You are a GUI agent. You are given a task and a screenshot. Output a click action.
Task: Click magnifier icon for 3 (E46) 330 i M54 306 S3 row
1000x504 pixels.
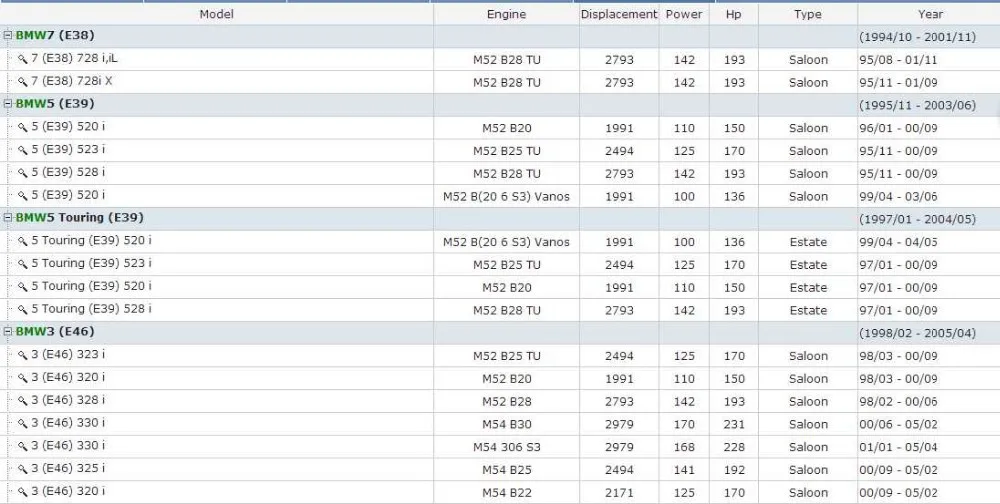pyautogui.click(x=22, y=447)
